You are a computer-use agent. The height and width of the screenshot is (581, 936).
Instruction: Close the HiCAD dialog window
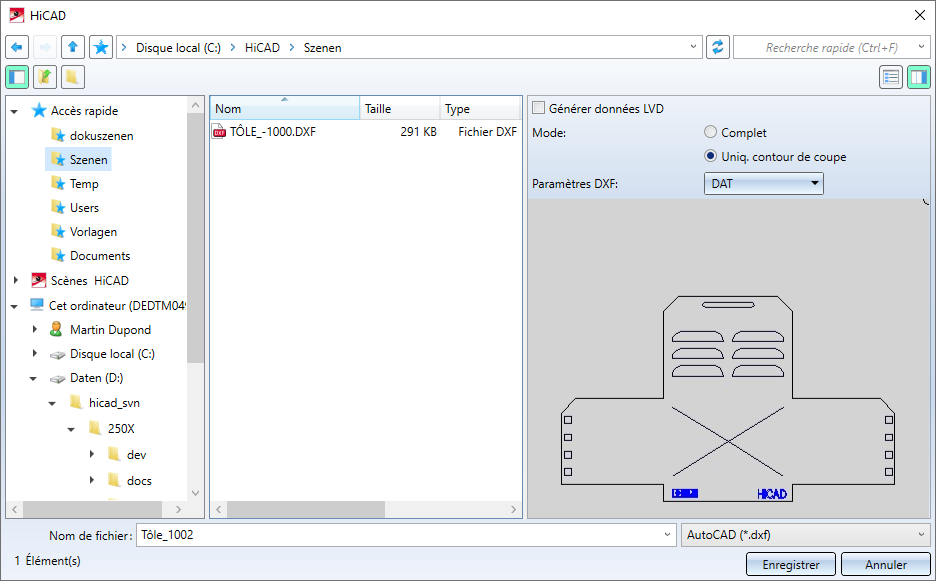point(920,16)
